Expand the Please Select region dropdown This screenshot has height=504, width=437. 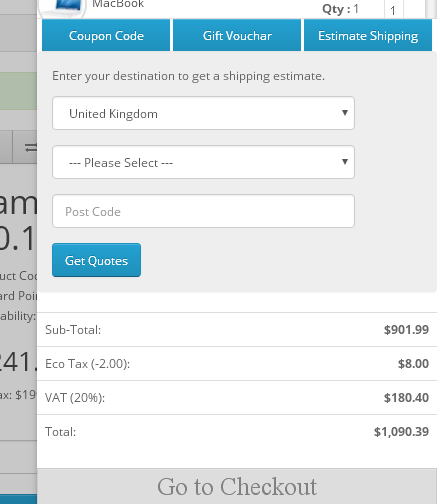click(x=203, y=162)
